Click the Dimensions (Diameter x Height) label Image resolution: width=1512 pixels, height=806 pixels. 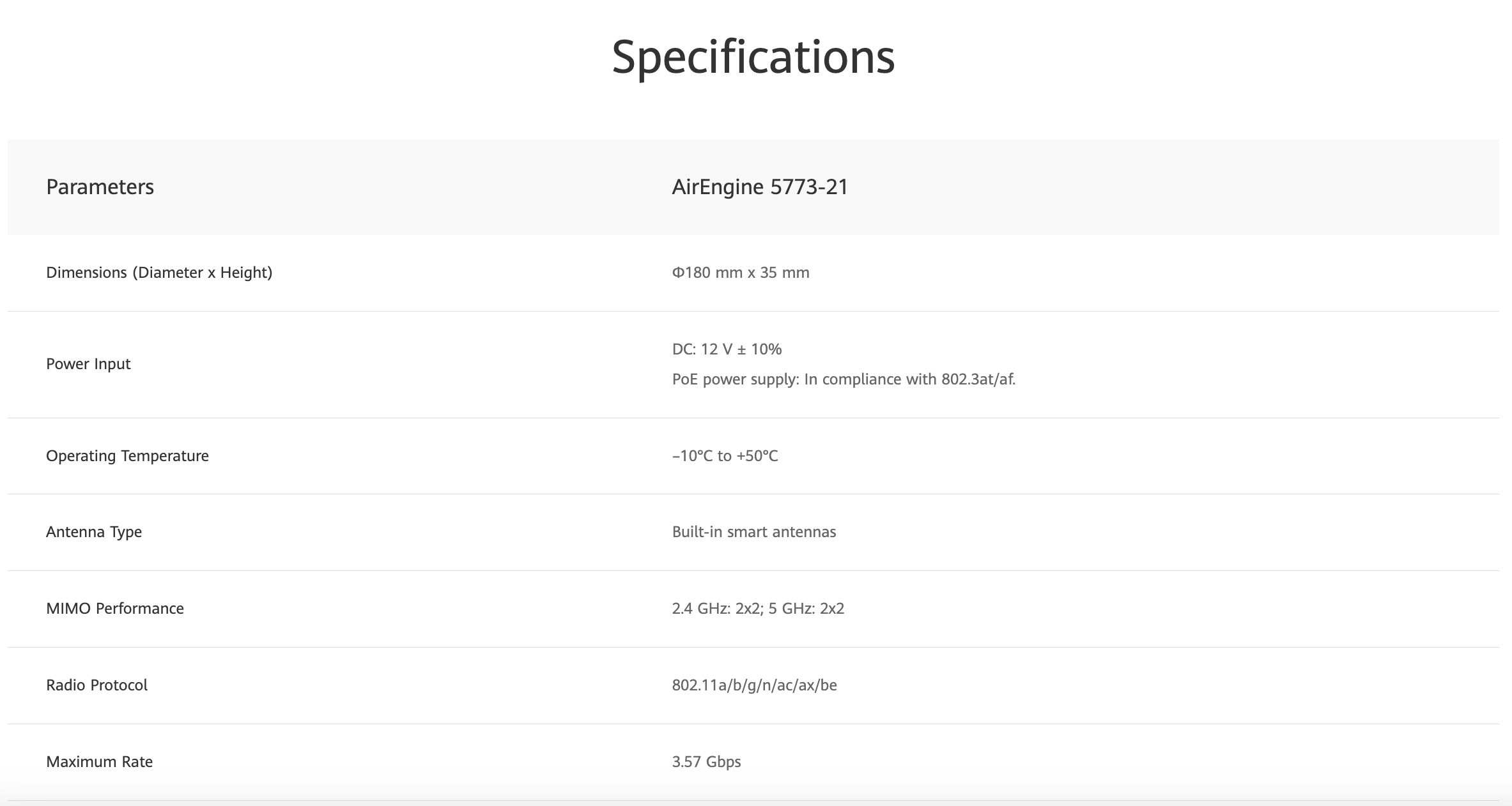pyautogui.click(x=159, y=273)
